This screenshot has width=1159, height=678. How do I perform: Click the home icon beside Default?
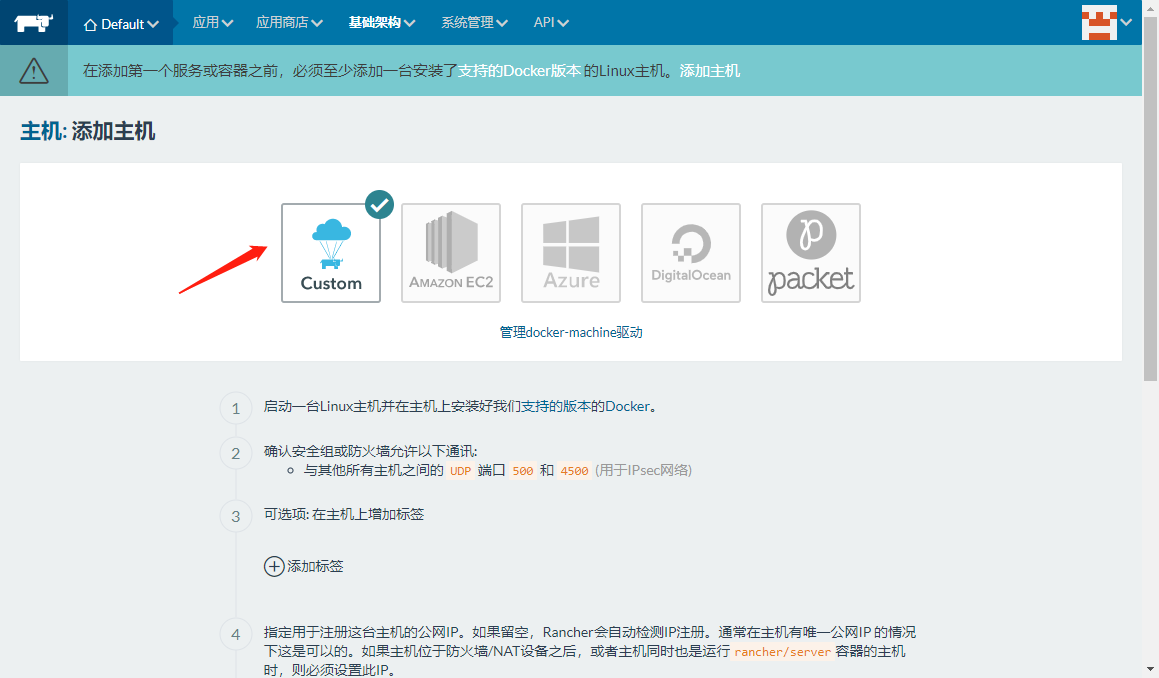pos(90,25)
